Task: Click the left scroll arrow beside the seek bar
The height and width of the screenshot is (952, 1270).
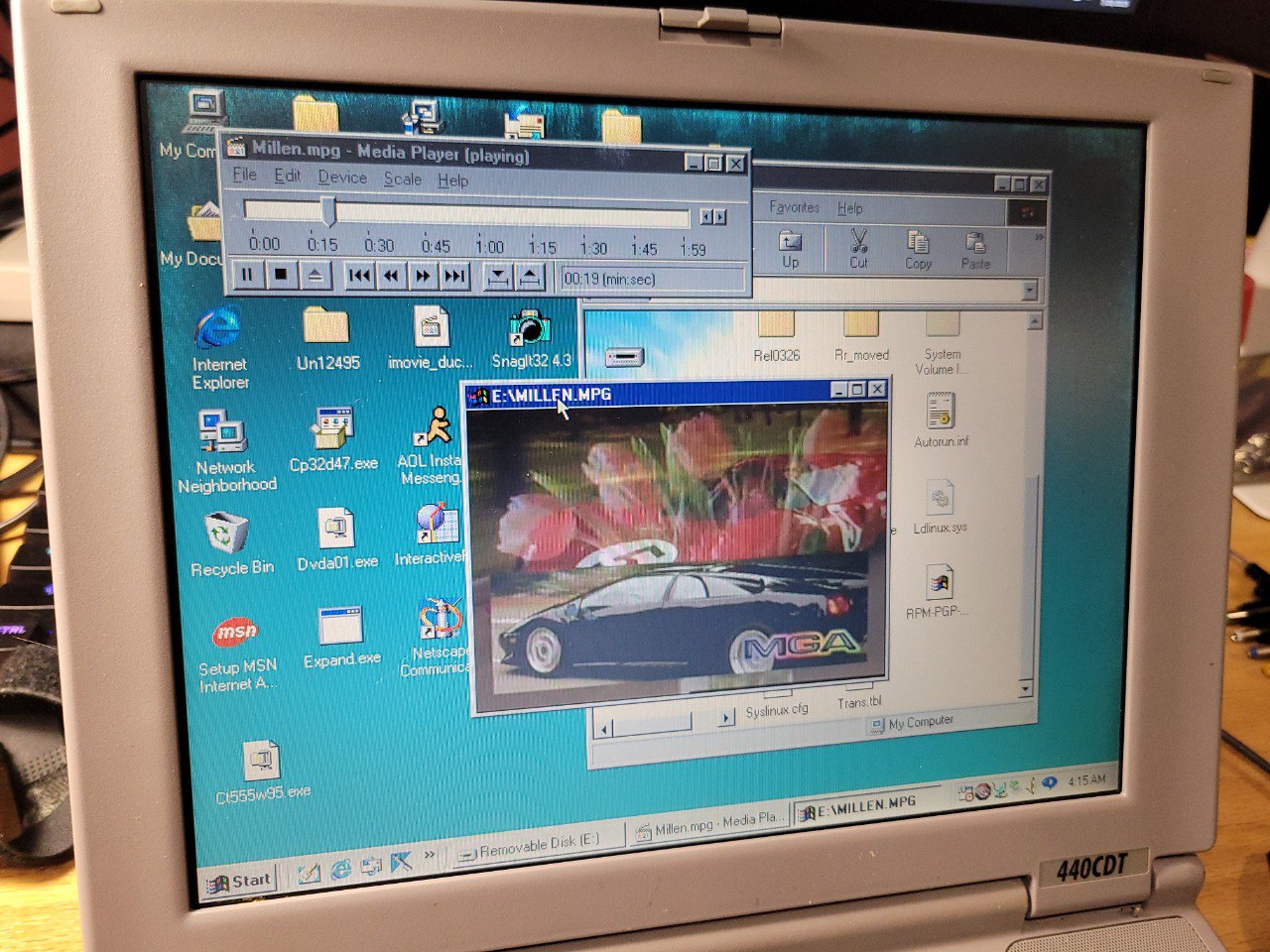Action: tap(706, 217)
